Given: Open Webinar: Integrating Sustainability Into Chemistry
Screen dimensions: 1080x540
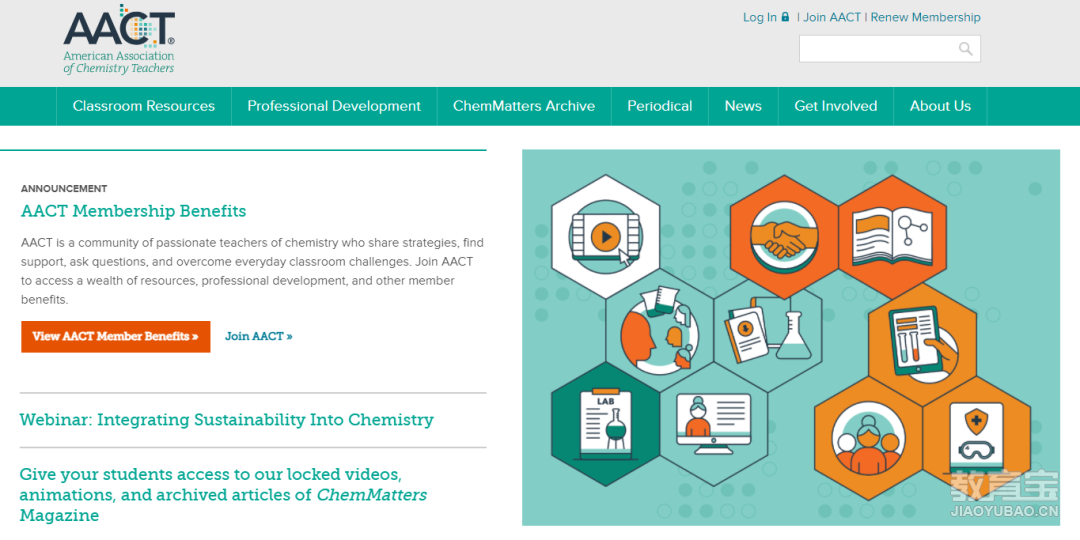Looking at the screenshot, I should 227,419.
